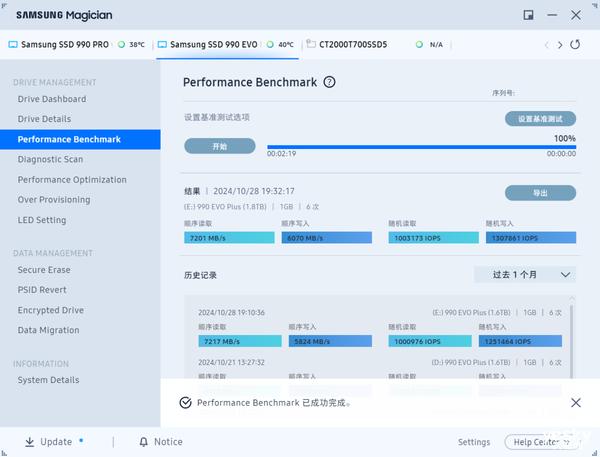Select Performance Benchmark in sidebar

pyautogui.click(x=80, y=139)
